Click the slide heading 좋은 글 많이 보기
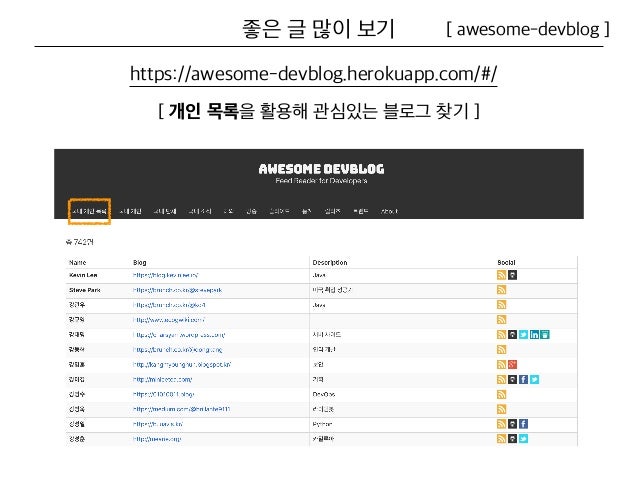The height and width of the screenshot is (479, 638). (318, 28)
